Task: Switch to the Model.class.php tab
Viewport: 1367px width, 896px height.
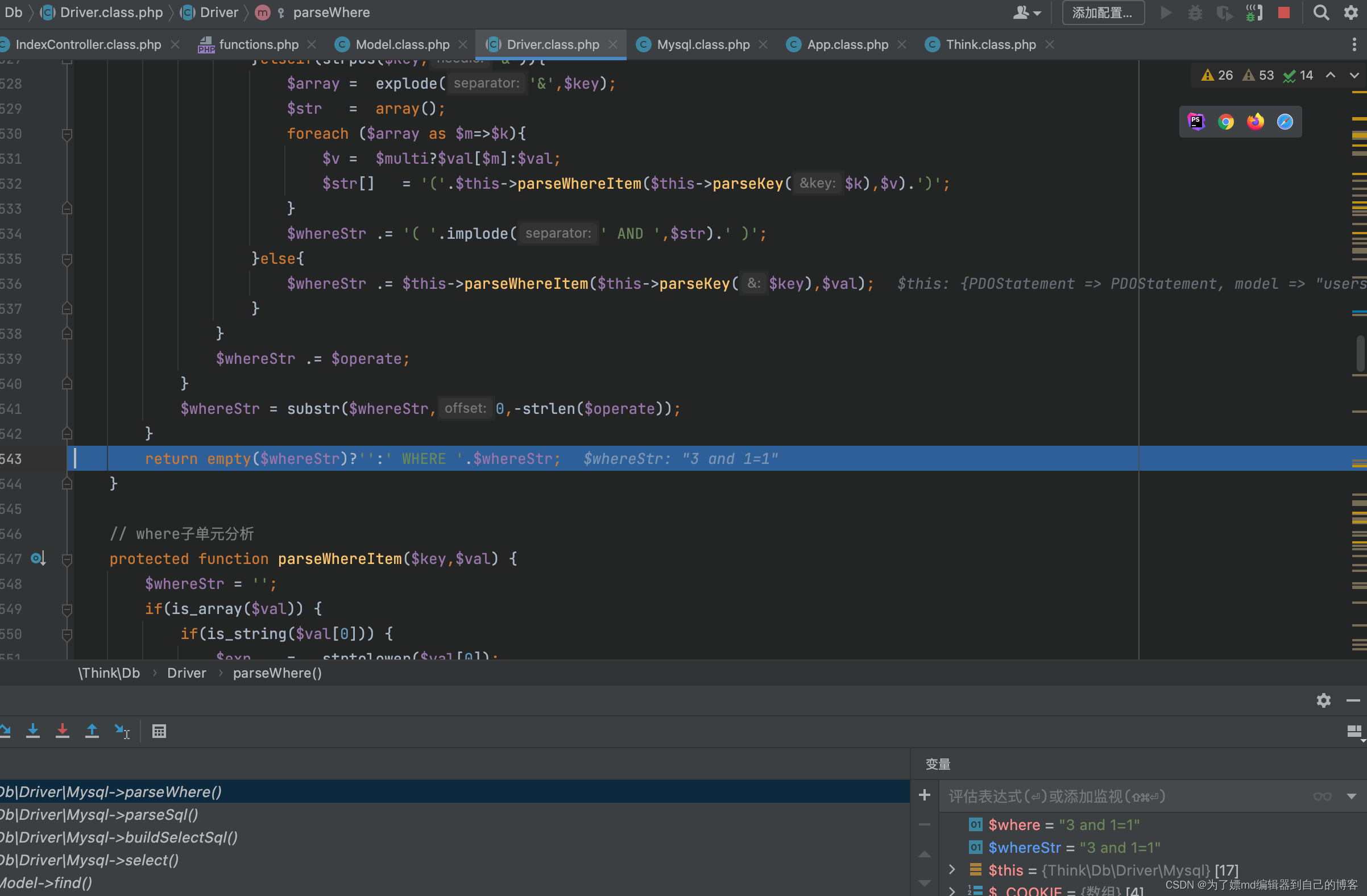Action: point(402,44)
